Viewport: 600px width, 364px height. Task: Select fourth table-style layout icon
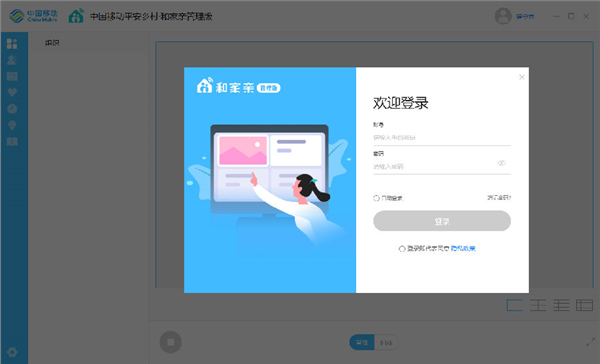click(584, 305)
